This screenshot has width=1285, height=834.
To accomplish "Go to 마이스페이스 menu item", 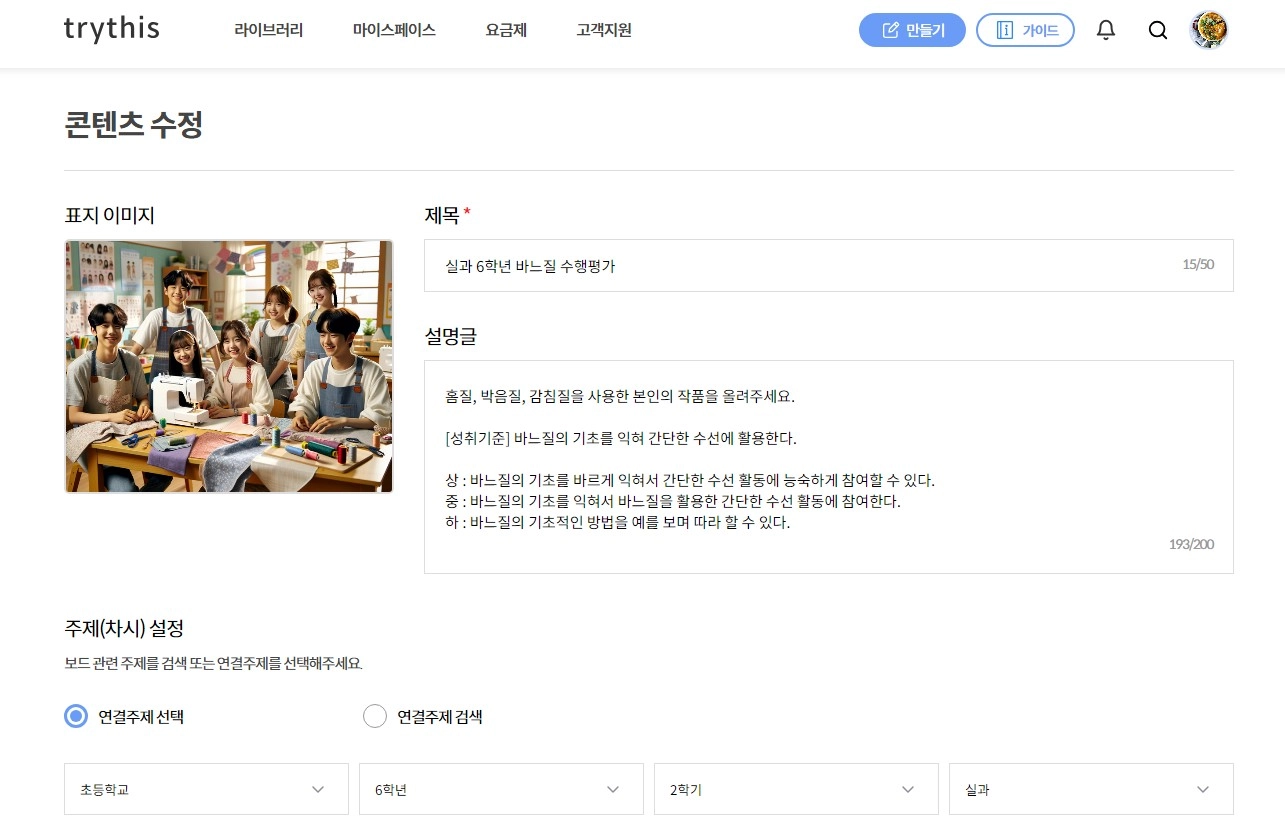I will point(394,30).
